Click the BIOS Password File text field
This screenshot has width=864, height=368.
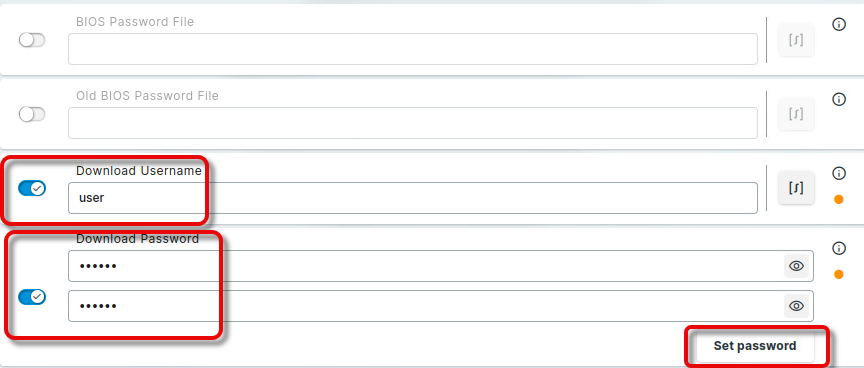(x=413, y=48)
